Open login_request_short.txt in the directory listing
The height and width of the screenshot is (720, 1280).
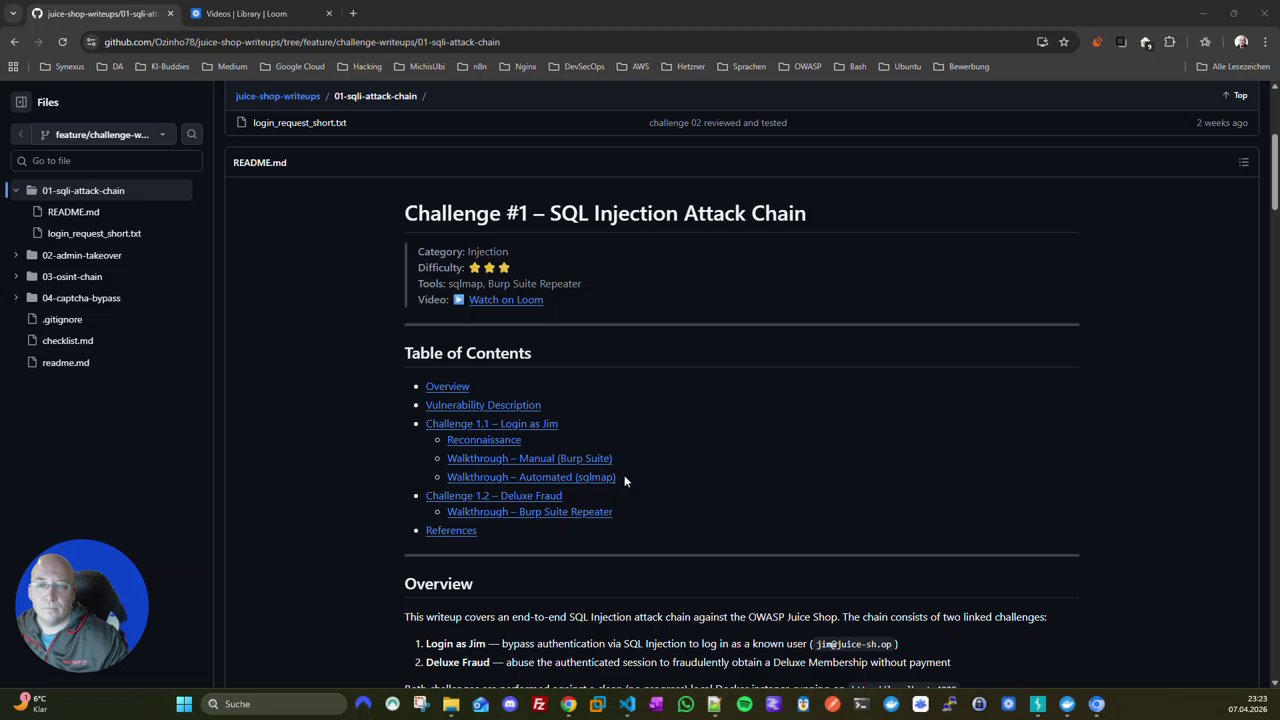pos(299,123)
